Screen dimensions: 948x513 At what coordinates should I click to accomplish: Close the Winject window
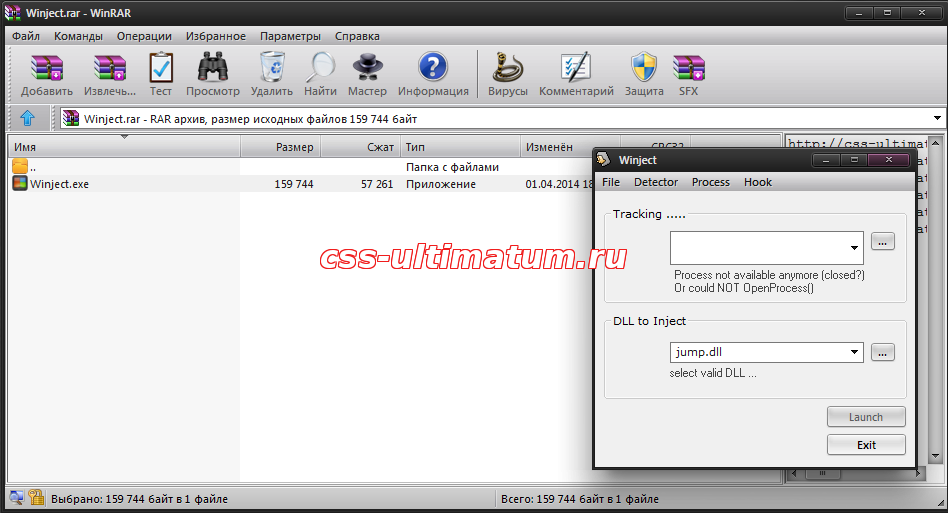coord(889,160)
